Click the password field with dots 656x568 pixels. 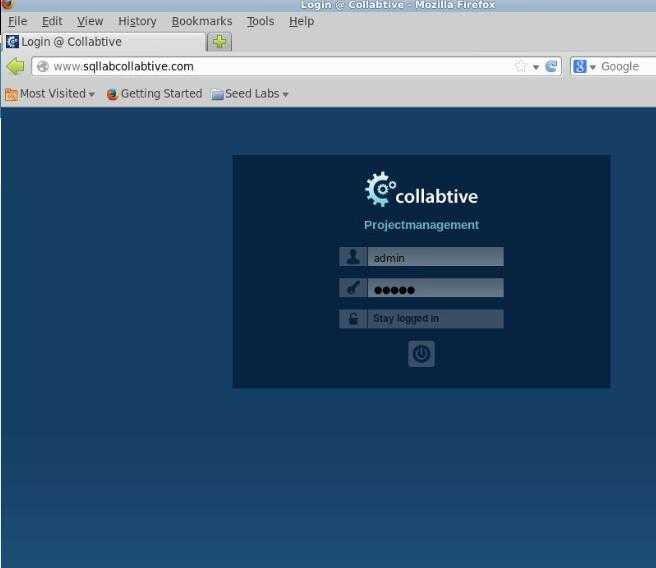tap(435, 288)
